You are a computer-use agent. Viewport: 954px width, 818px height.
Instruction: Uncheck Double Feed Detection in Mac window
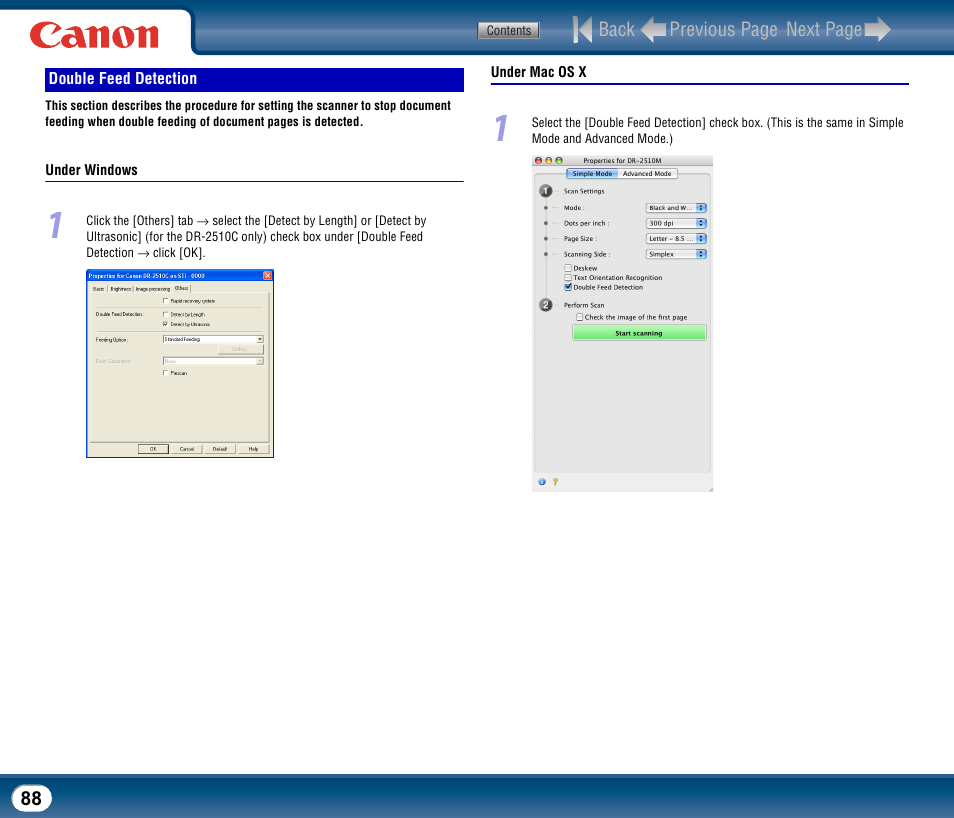pos(568,287)
